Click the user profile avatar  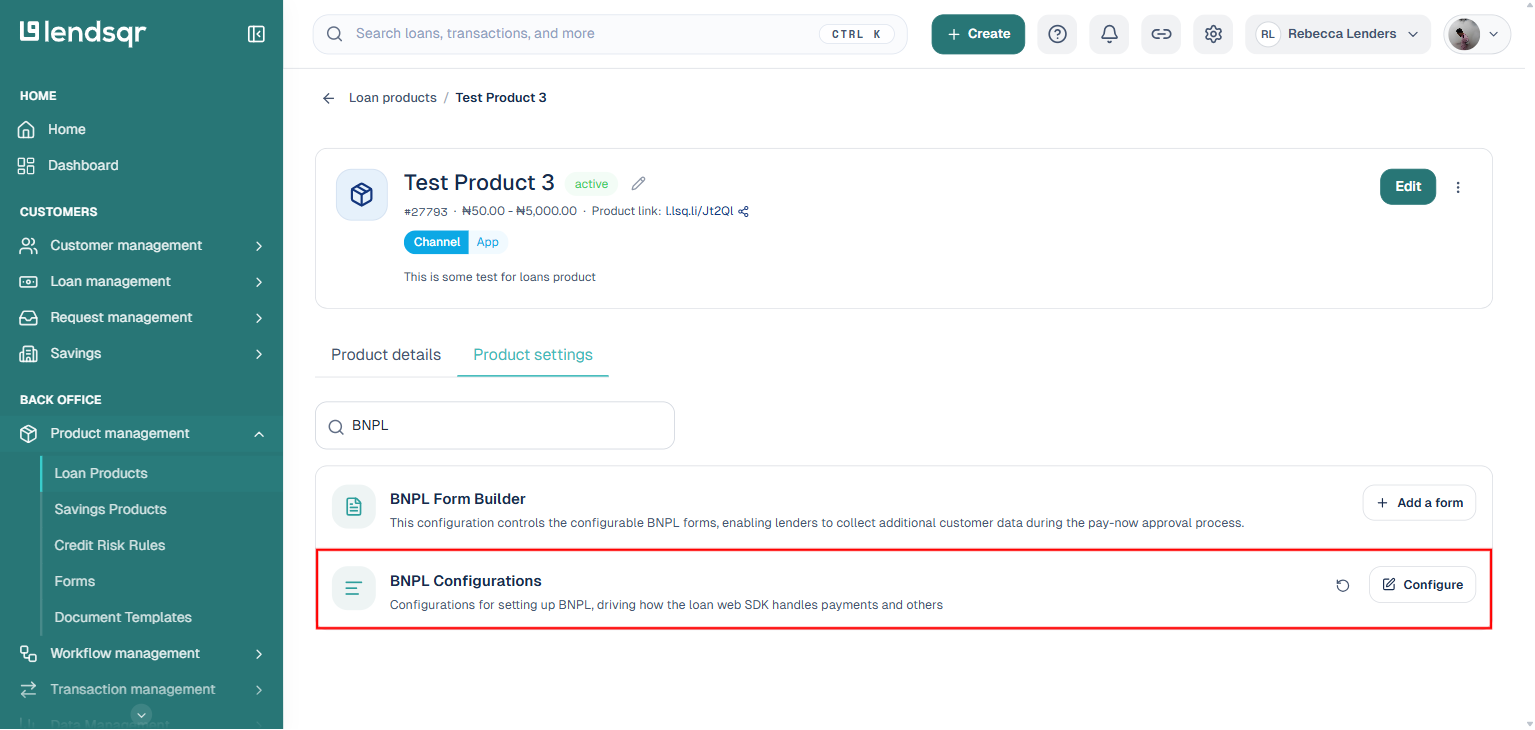[1463, 34]
